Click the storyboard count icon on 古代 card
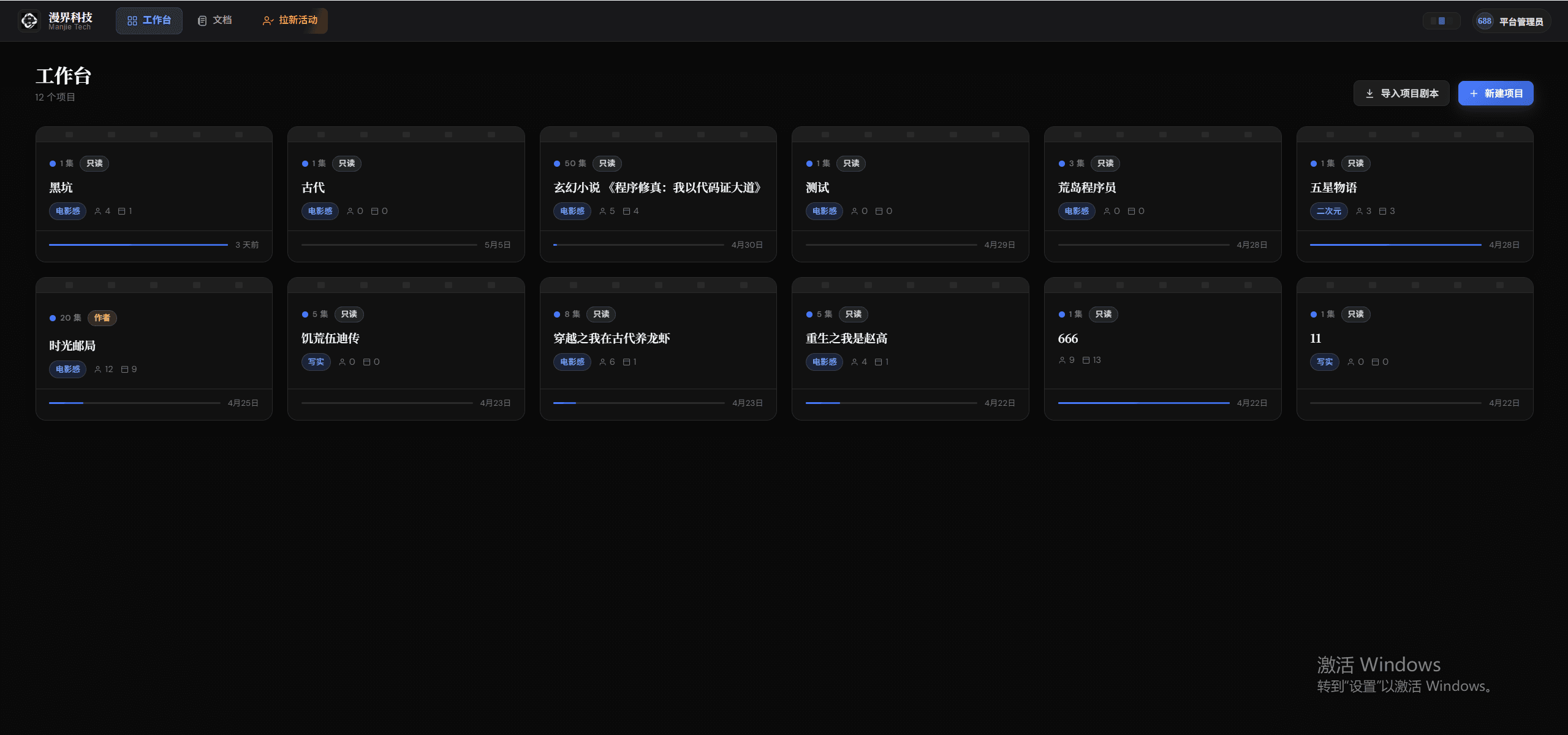This screenshot has height=735, width=1568. click(x=374, y=211)
